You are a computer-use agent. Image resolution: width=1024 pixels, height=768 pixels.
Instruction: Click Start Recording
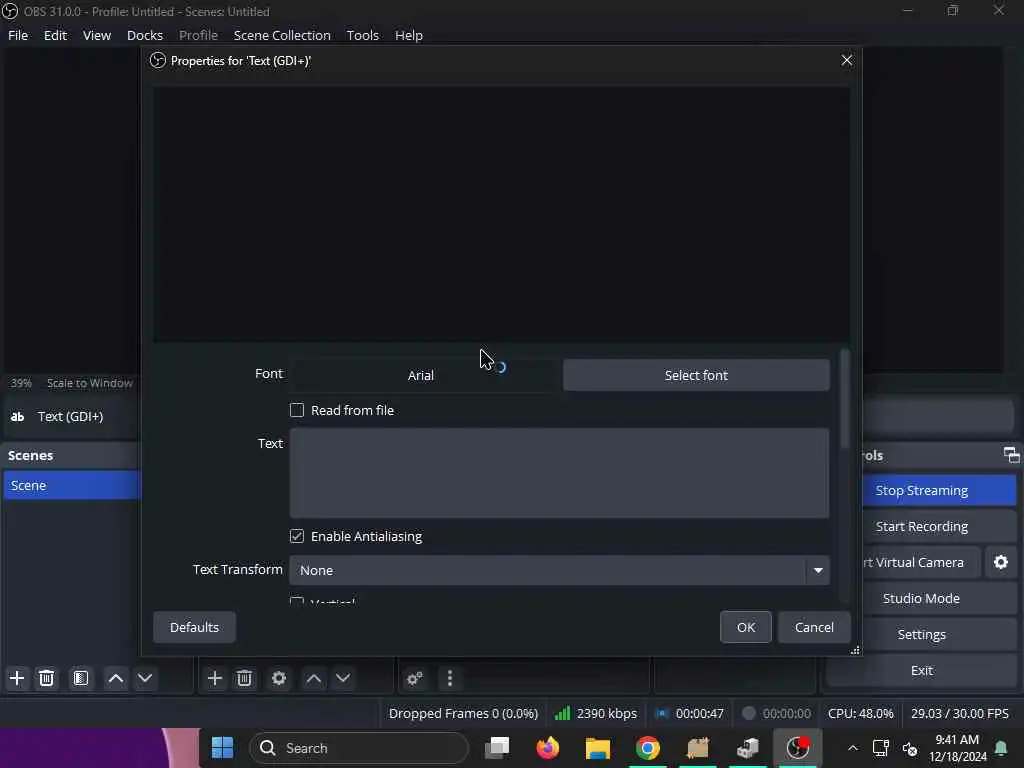[x=939, y=526]
